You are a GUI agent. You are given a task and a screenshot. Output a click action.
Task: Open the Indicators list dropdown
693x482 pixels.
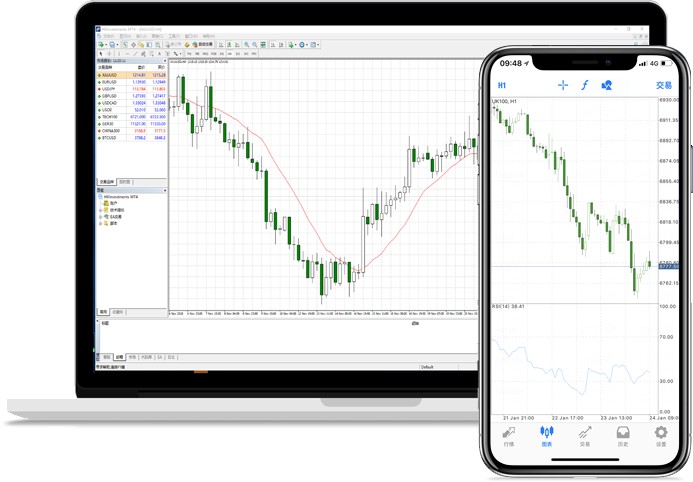[296, 45]
